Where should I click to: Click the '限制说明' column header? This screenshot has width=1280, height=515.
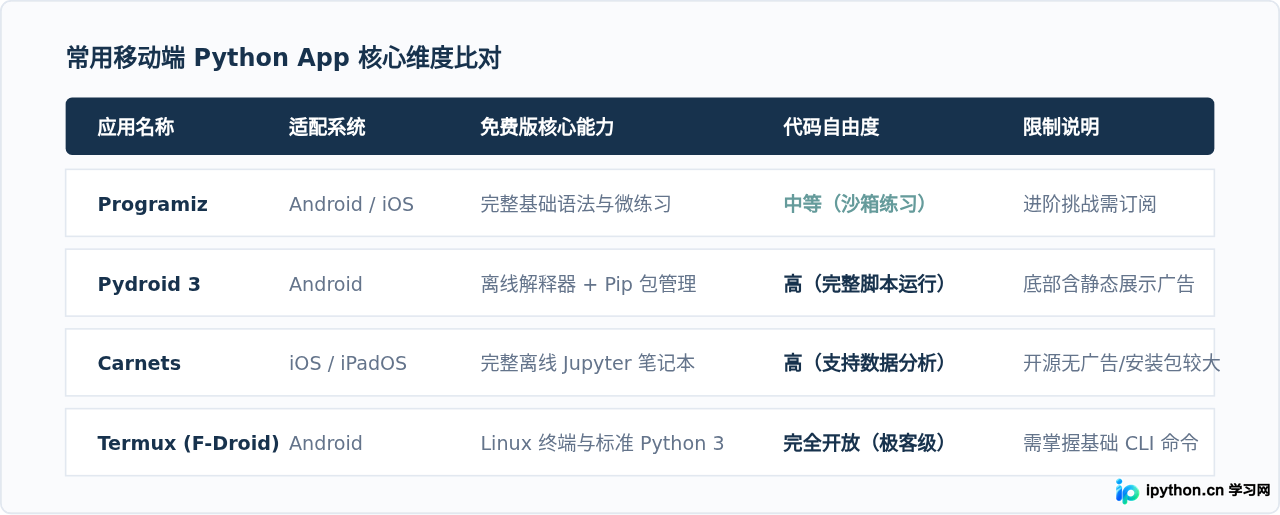pyautogui.click(x=1061, y=127)
